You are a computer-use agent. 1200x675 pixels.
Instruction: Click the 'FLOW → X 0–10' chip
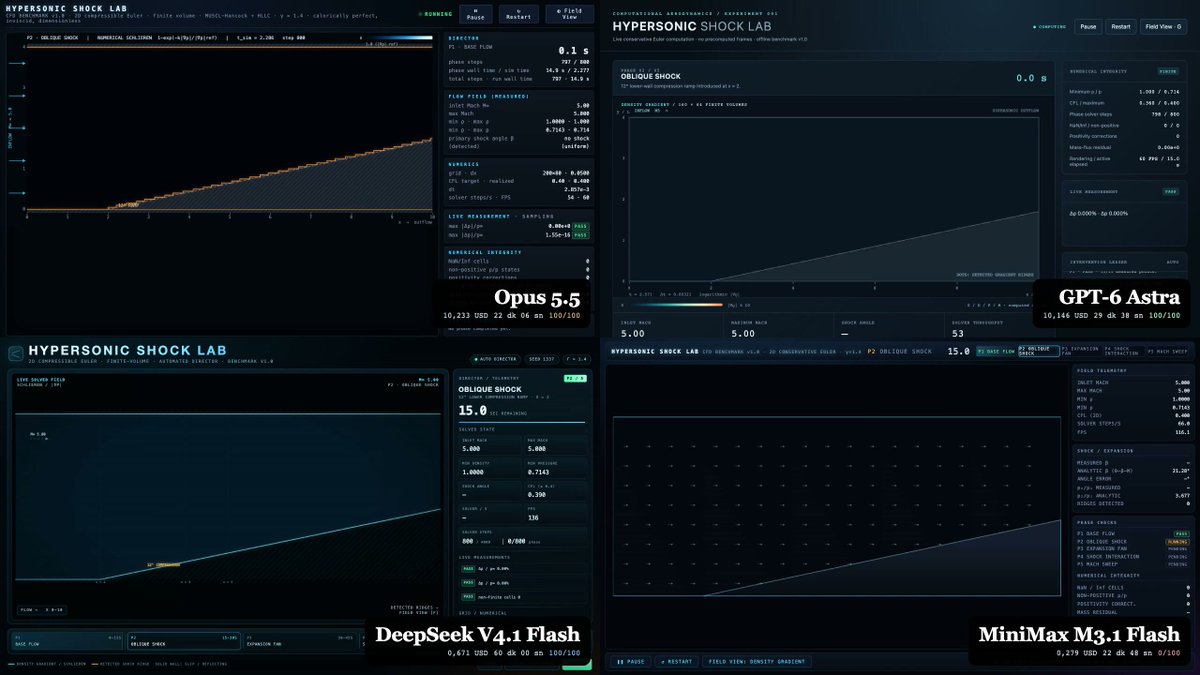pyautogui.click(x=42, y=608)
